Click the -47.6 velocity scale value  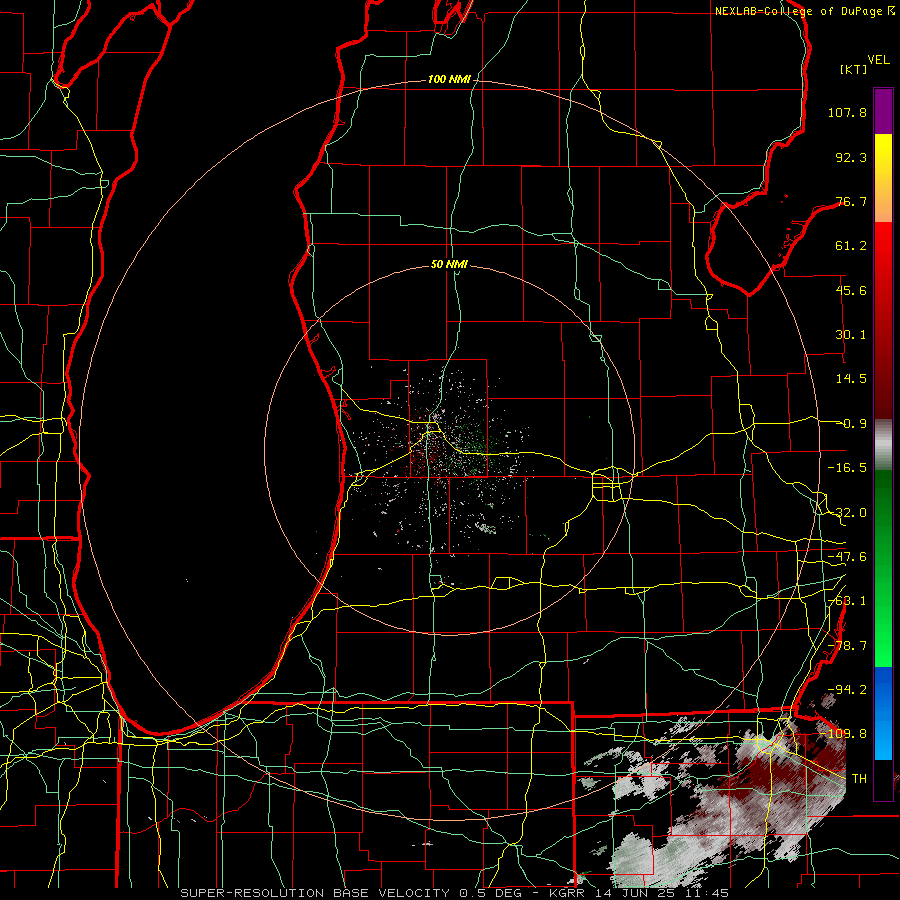click(x=847, y=557)
